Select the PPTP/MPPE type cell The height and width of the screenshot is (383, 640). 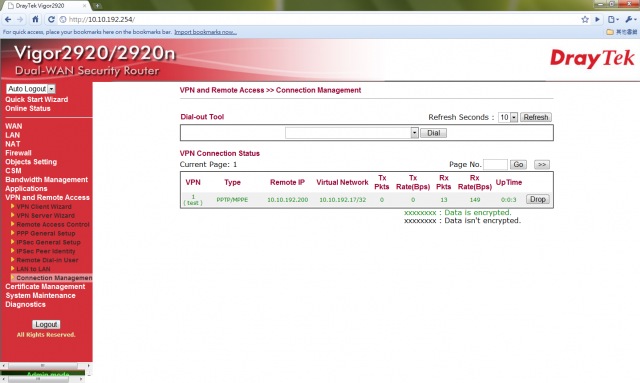pos(232,200)
